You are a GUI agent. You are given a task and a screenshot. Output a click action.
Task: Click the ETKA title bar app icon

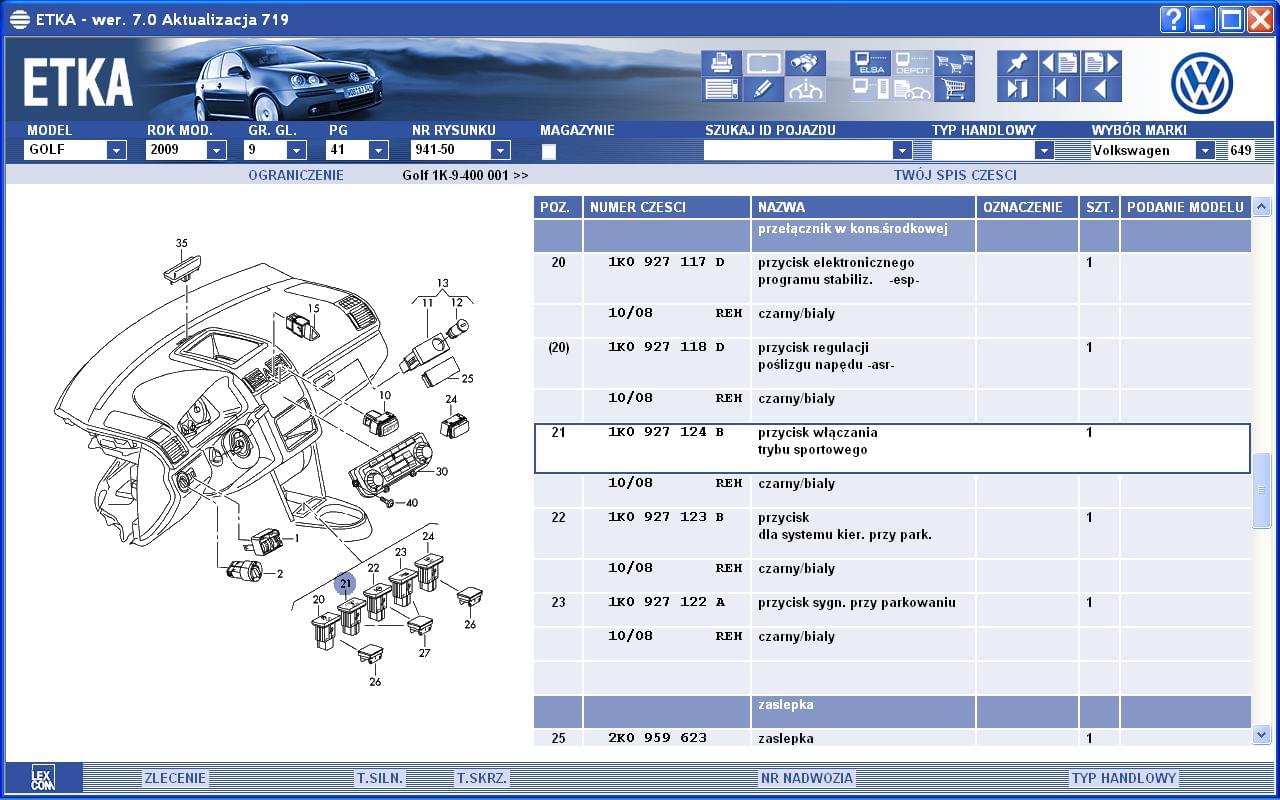(19, 19)
